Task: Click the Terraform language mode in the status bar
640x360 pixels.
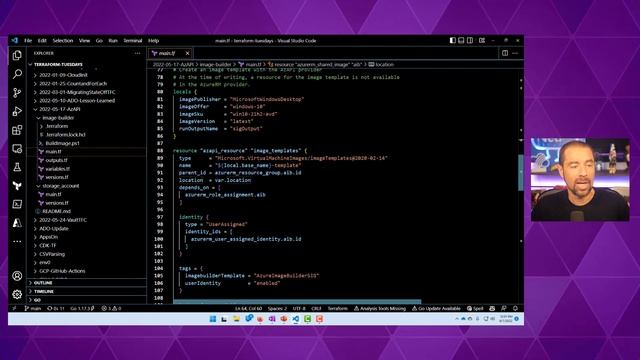Action: [338, 309]
